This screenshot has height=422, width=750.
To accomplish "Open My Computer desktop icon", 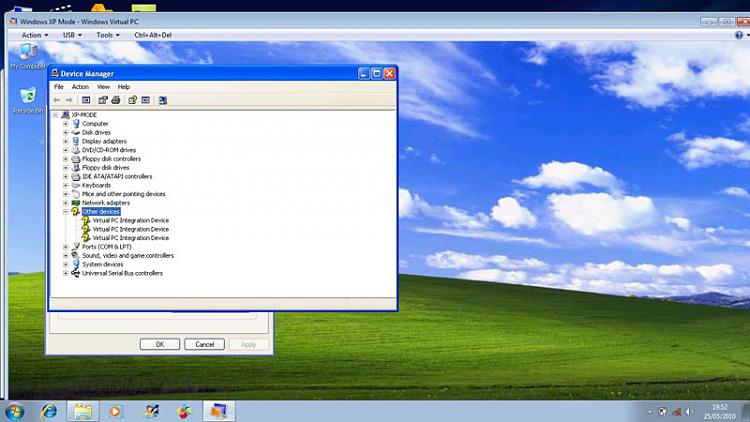I will point(28,56).
